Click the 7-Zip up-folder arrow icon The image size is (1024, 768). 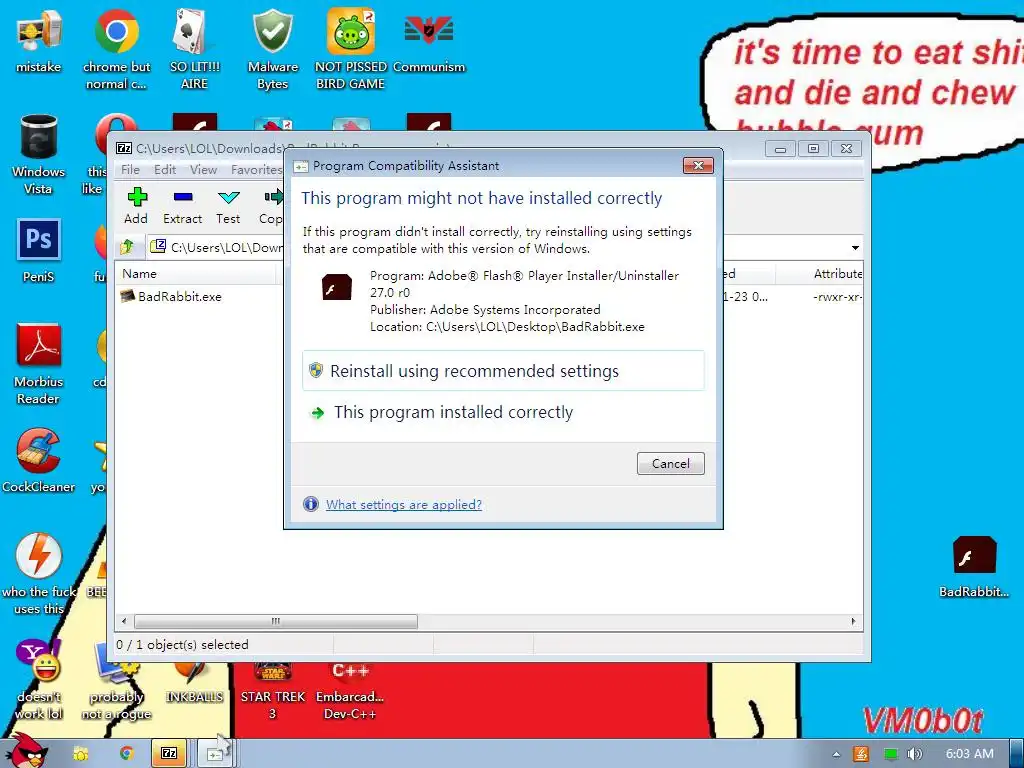click(x=127, y=247)
